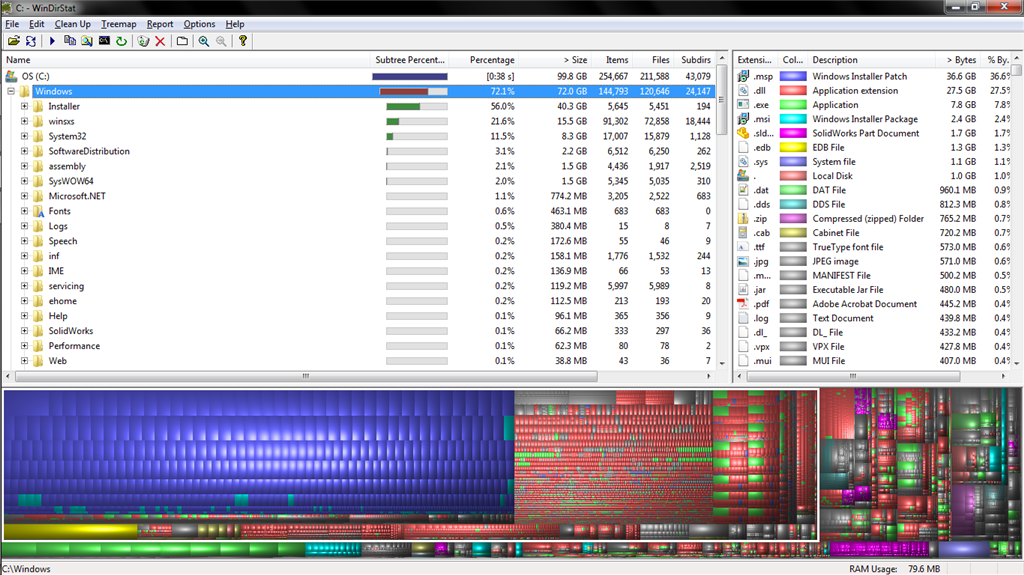This screenshot has height=575, width=1024.
Task: Sort by the Subdirs column header
Action: [694, 59]
